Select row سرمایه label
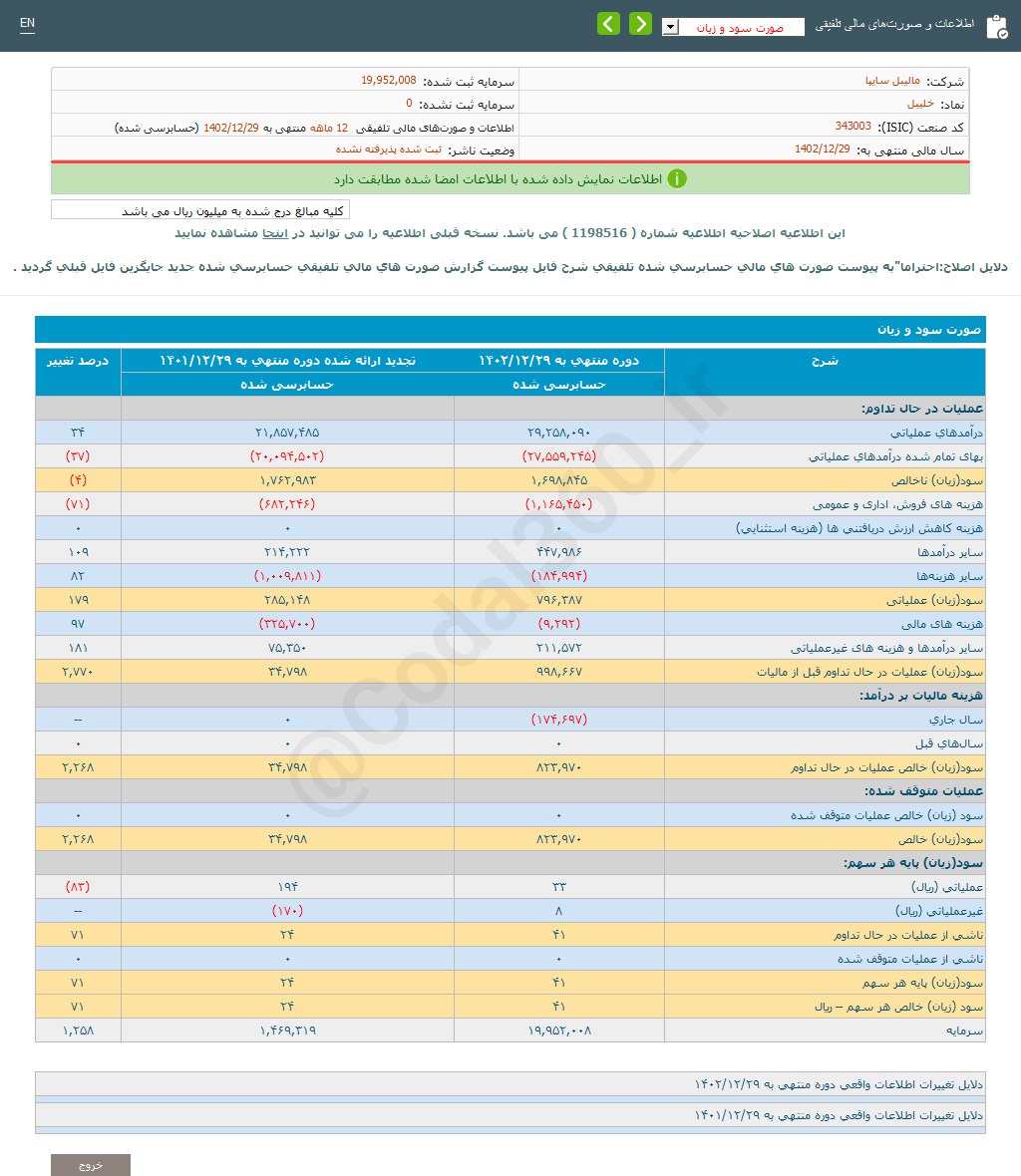This screenshot has height=1176, width=1021. [965, 1030]
